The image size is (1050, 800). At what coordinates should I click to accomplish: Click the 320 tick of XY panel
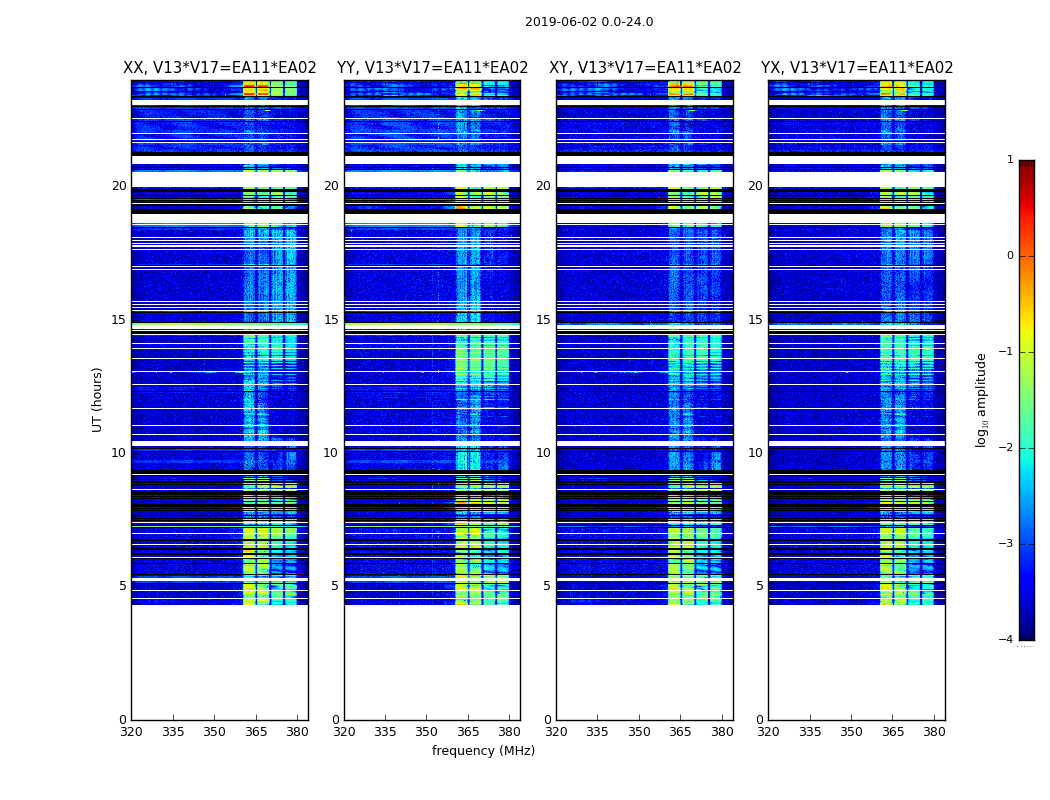point(556,732)
